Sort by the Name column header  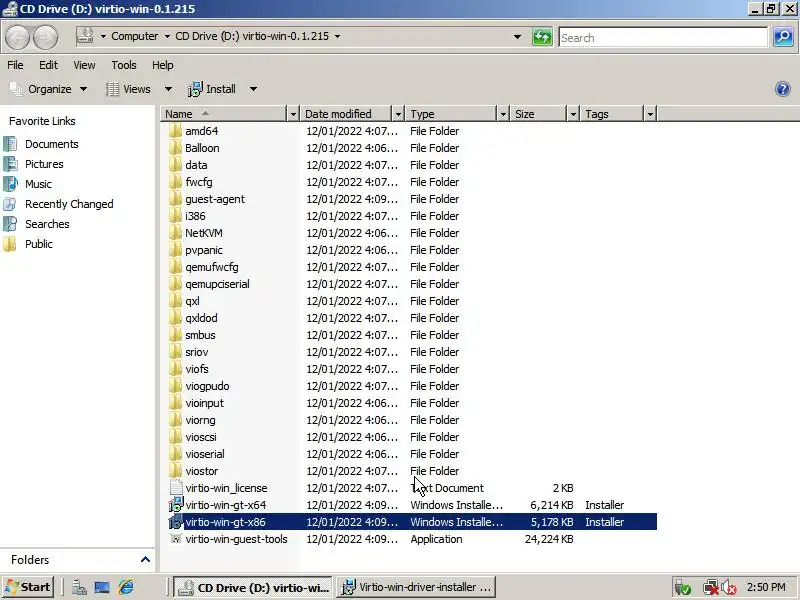[x=224, y=114]
